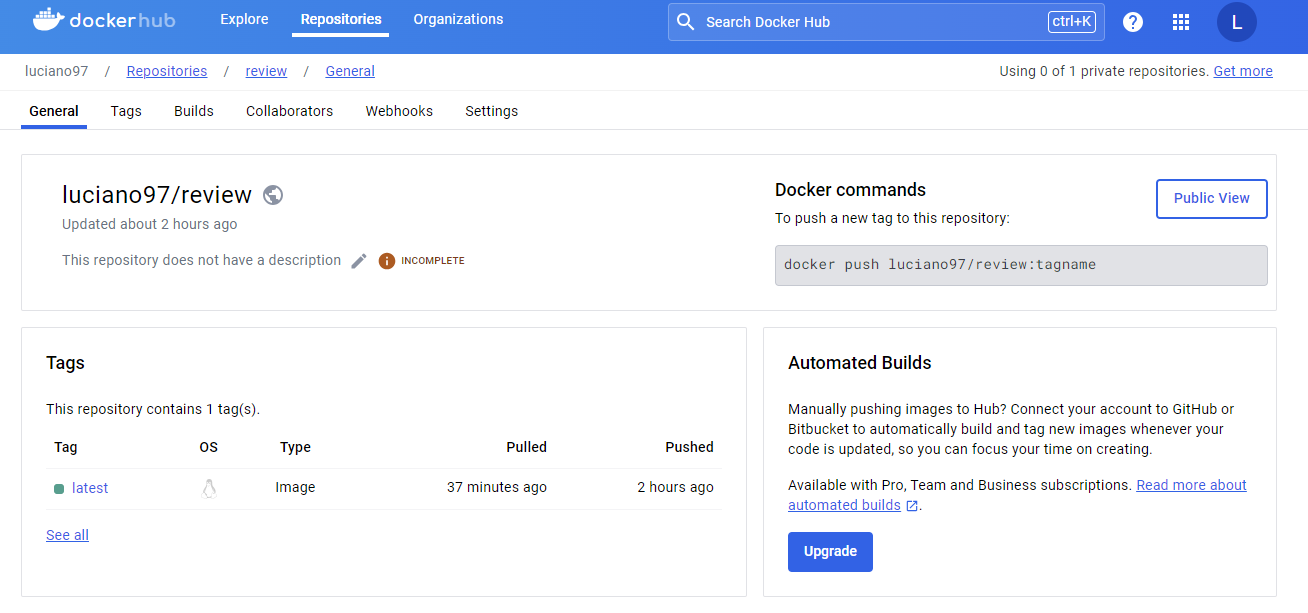Open Organizations in top navigation
This screenshot has width=1308, height=613.
pyautogui.click(x=458, y=19)
